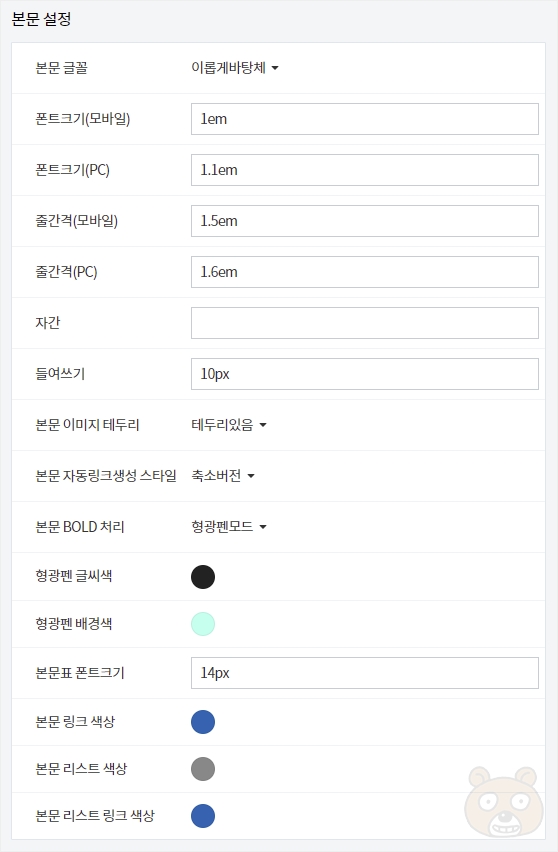Expand the 본문 이미지 테두리 dropdown
The image size is (558, 852).
pyautogui.click(x=229, y=425)
